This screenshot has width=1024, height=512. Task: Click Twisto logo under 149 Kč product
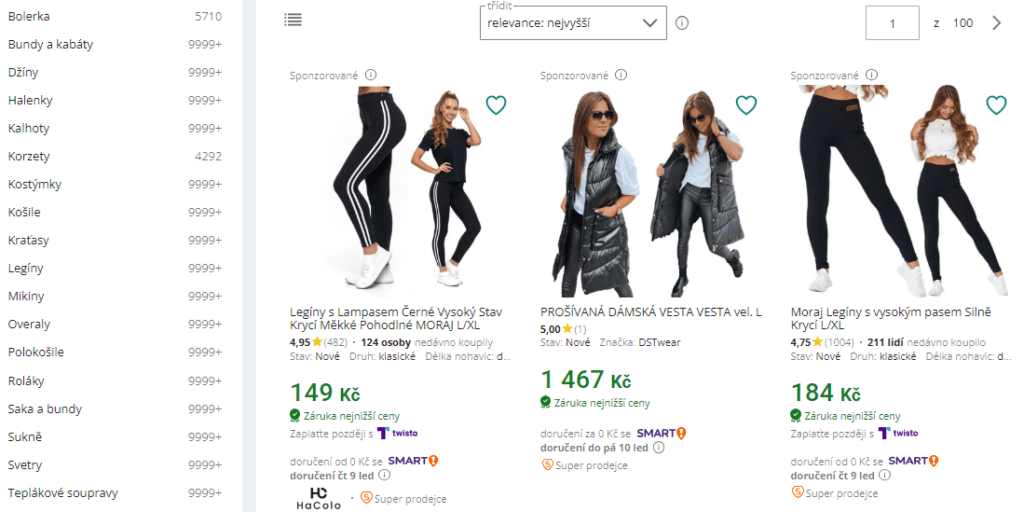point(397,433)
